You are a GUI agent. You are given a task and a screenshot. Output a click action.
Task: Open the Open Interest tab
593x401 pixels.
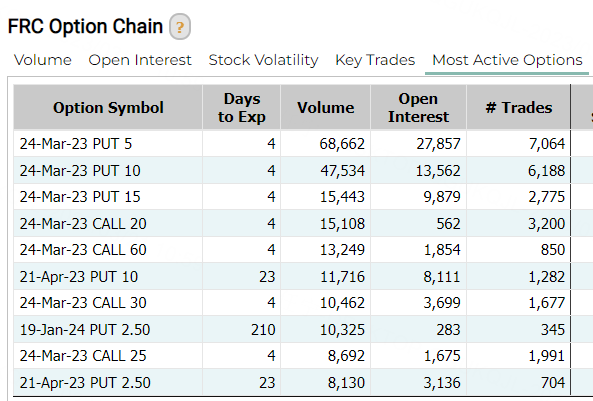point(140,60)
